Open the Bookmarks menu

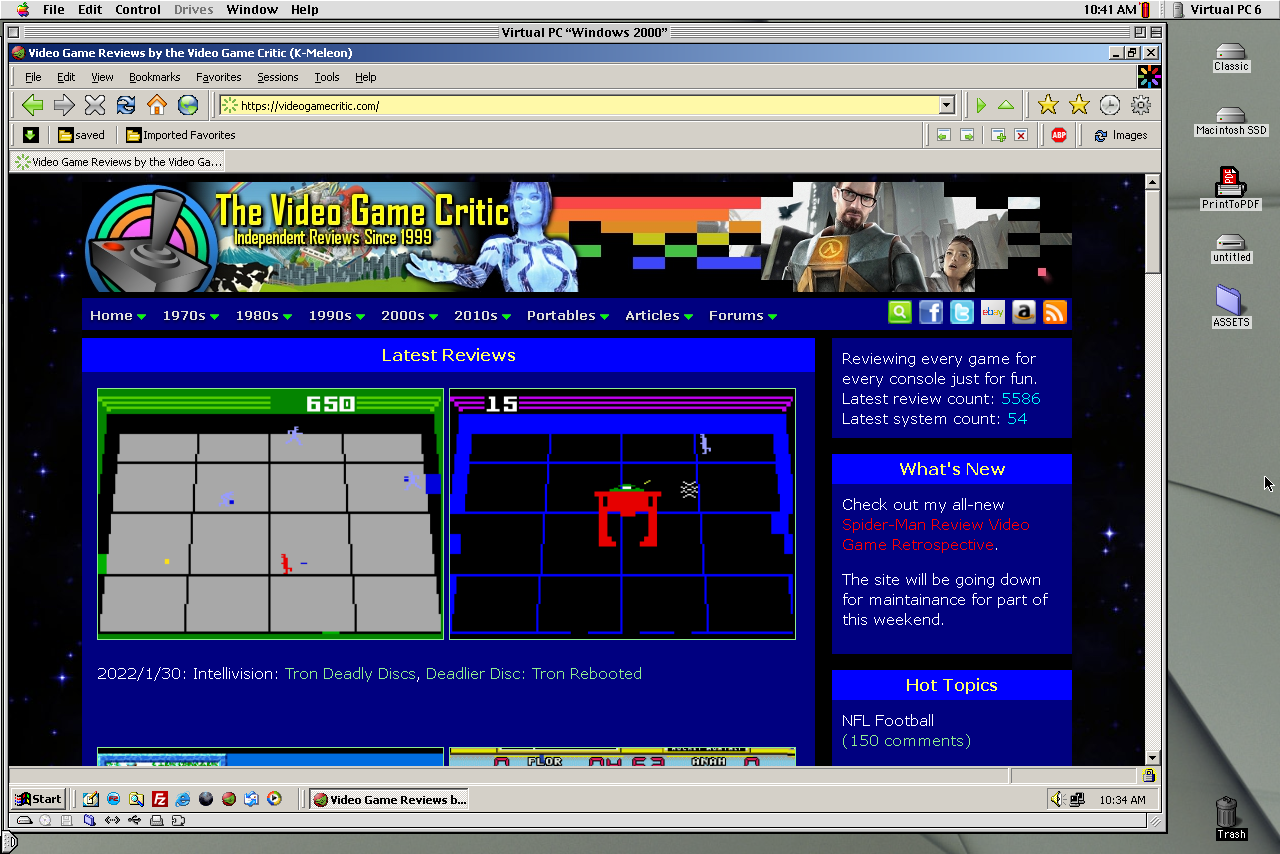click(155, 77)
